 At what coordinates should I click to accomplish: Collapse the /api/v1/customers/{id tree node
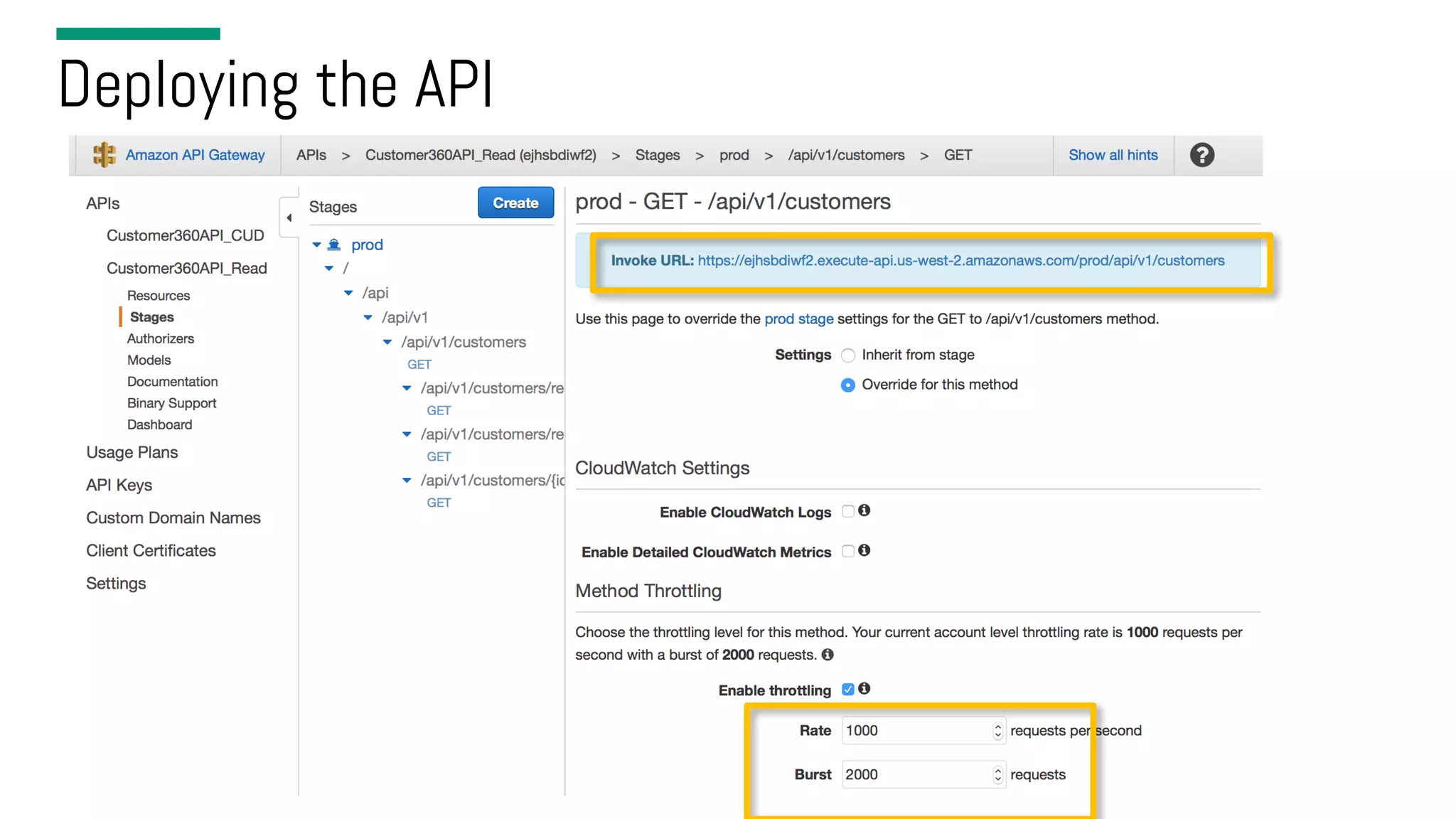pos(407,481)
